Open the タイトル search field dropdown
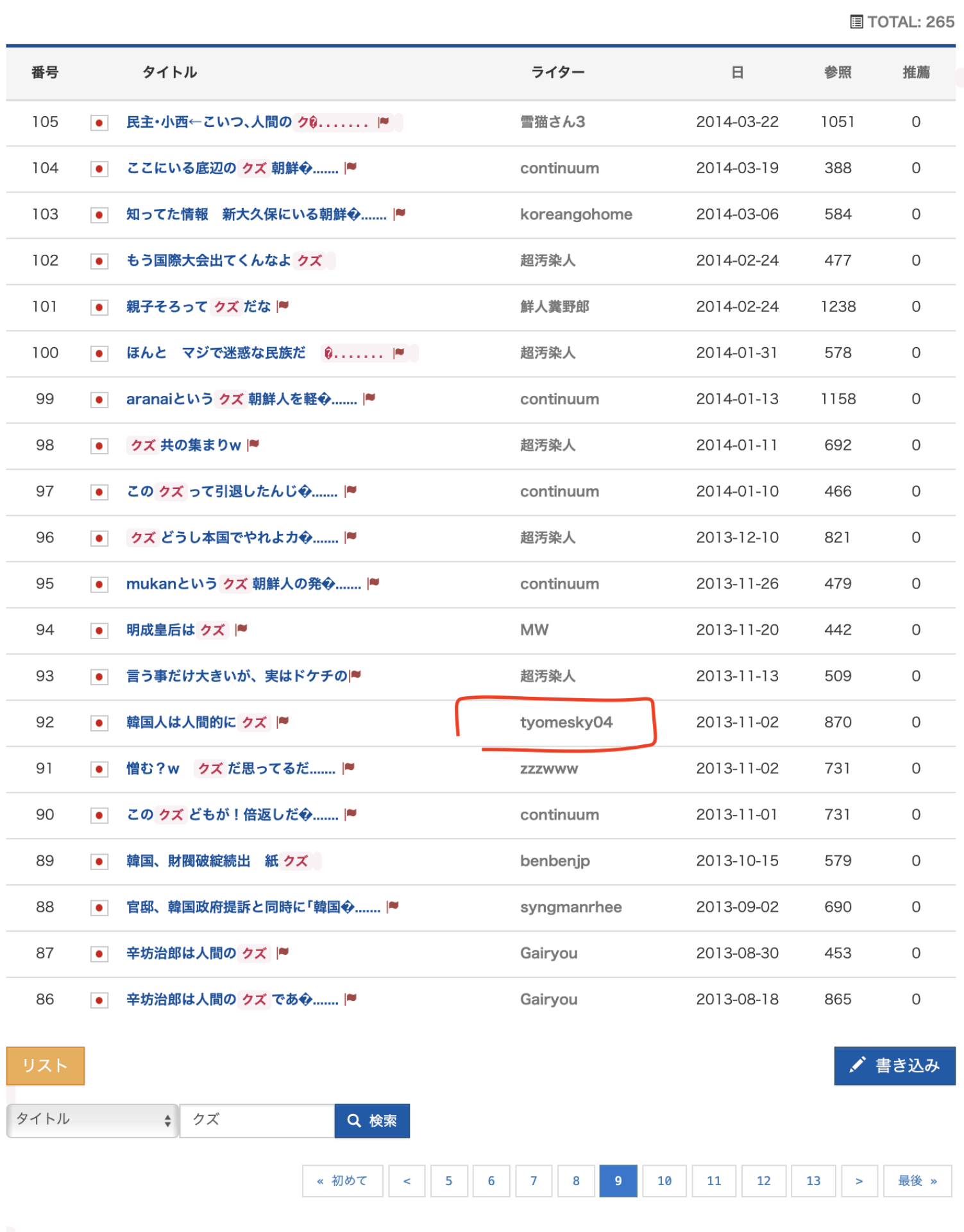Viewport: 964px width, 1232px height. pyautogui.click(x=92, y=1120)
